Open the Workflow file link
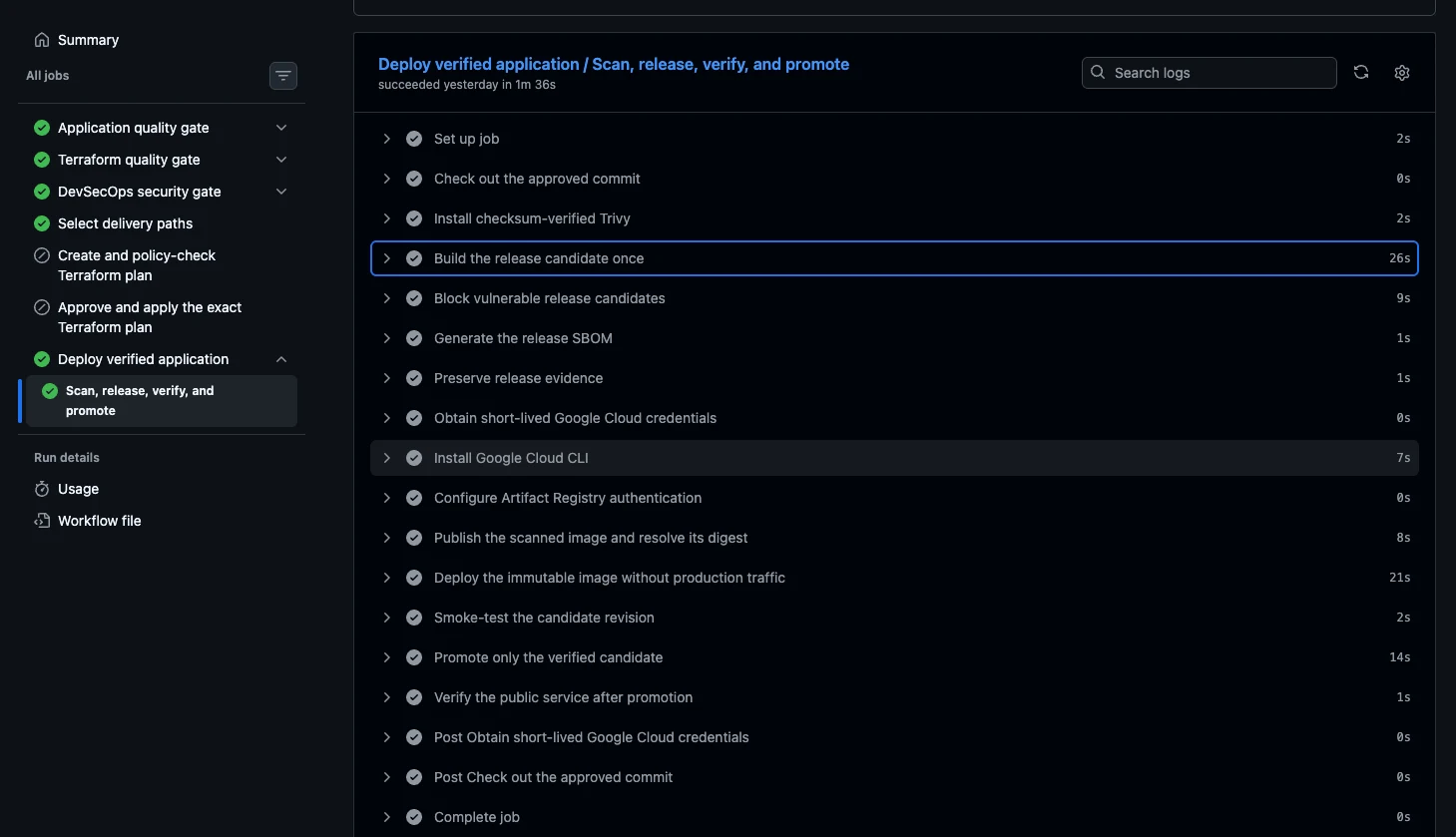 99,521
